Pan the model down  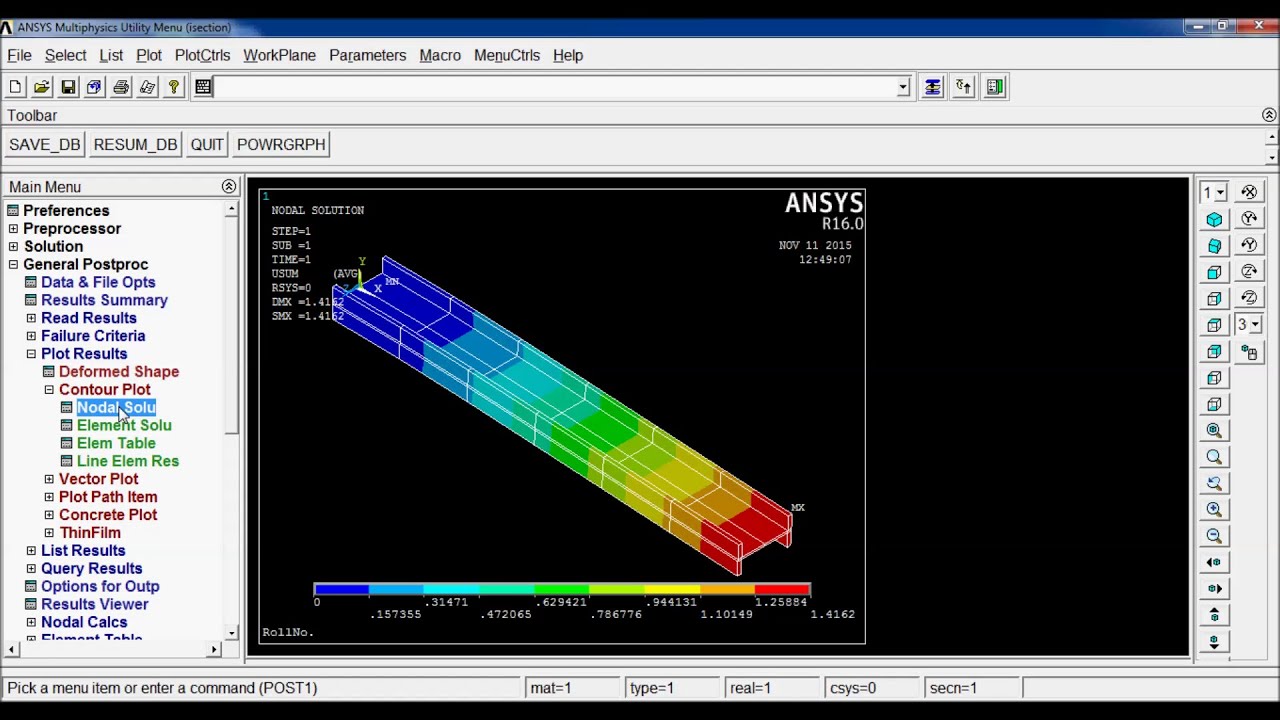1214,641
